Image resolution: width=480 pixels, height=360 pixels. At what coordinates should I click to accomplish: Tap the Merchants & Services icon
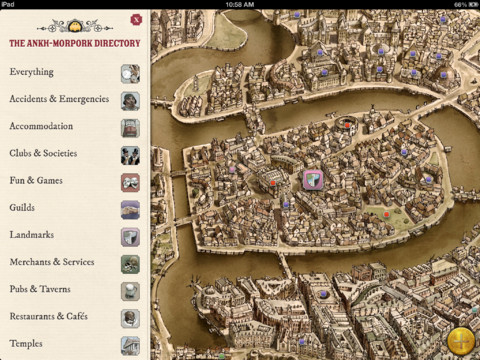[130, 264]
